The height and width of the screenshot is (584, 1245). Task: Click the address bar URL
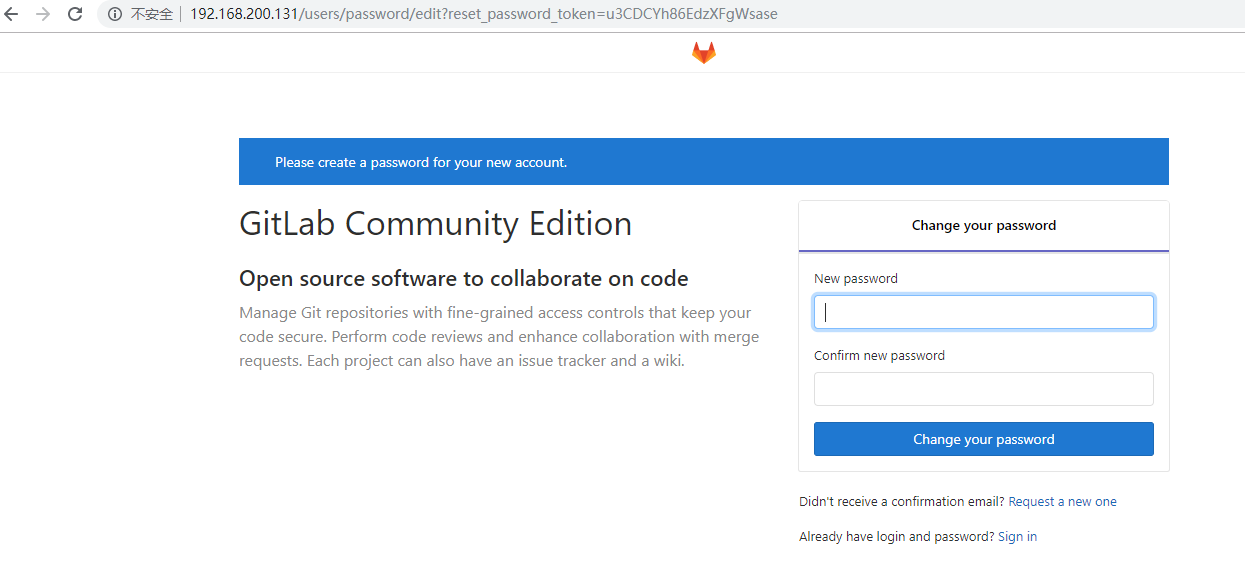tap(484, 14)
